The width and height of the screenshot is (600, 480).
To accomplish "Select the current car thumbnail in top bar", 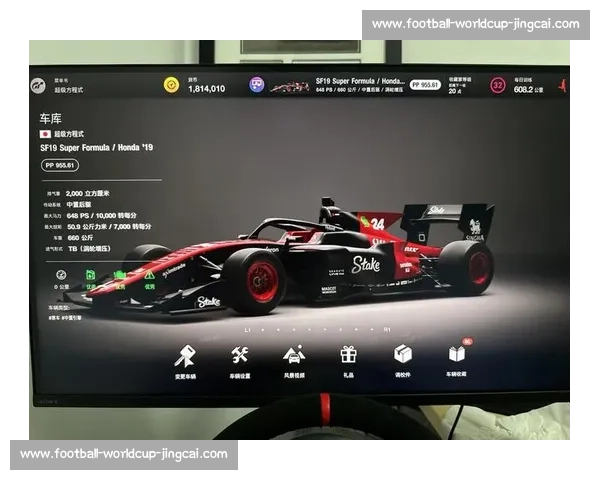I will (290, 87).
